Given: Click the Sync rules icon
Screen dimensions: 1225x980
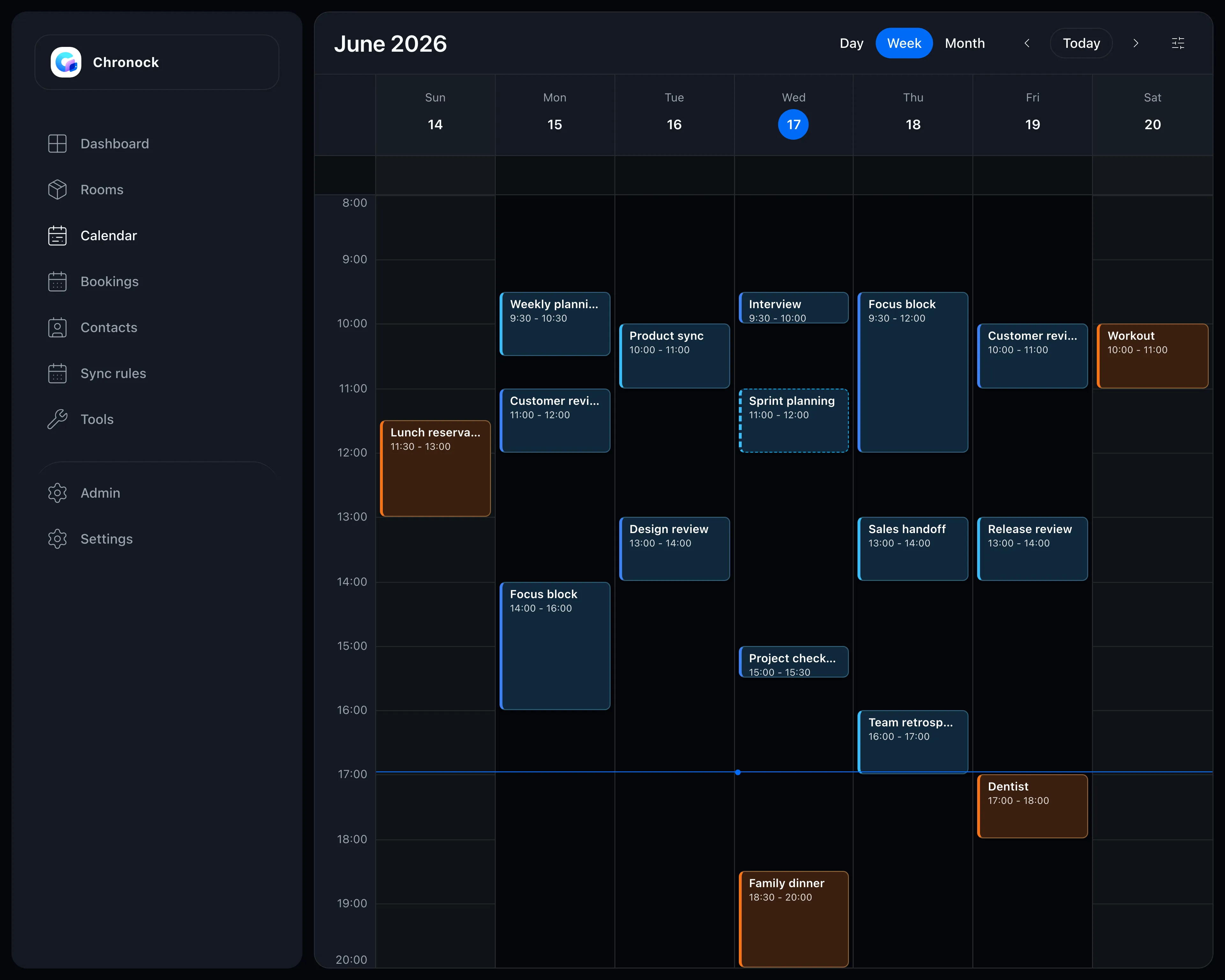Looking at the screenshot, I should [57, 374].
